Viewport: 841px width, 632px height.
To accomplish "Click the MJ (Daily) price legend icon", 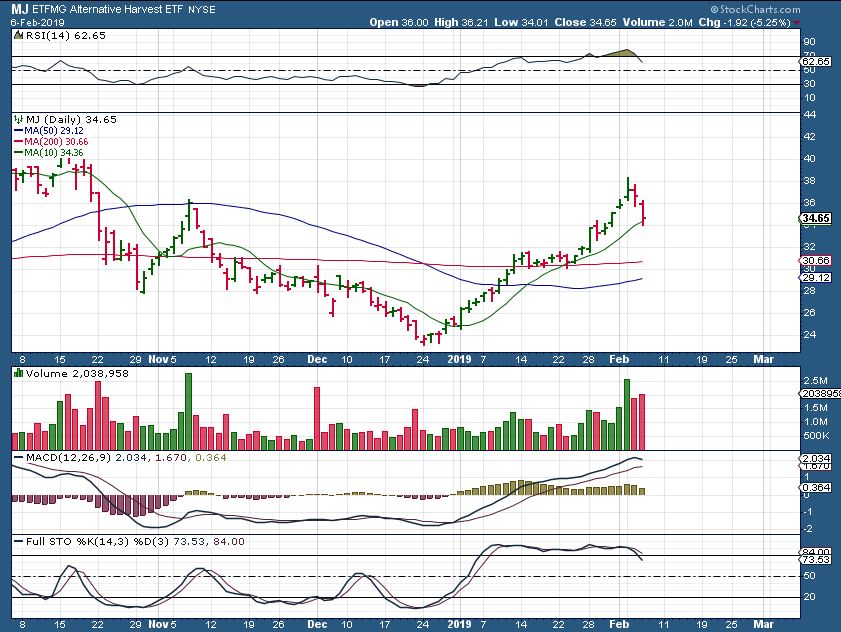I will (x=17, y=119).
